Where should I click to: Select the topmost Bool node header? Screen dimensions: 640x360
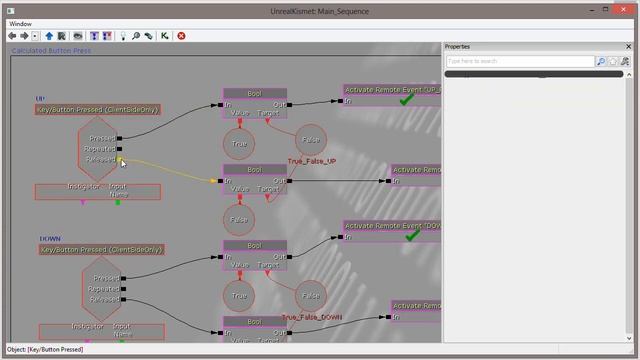[x=255, y=93]
